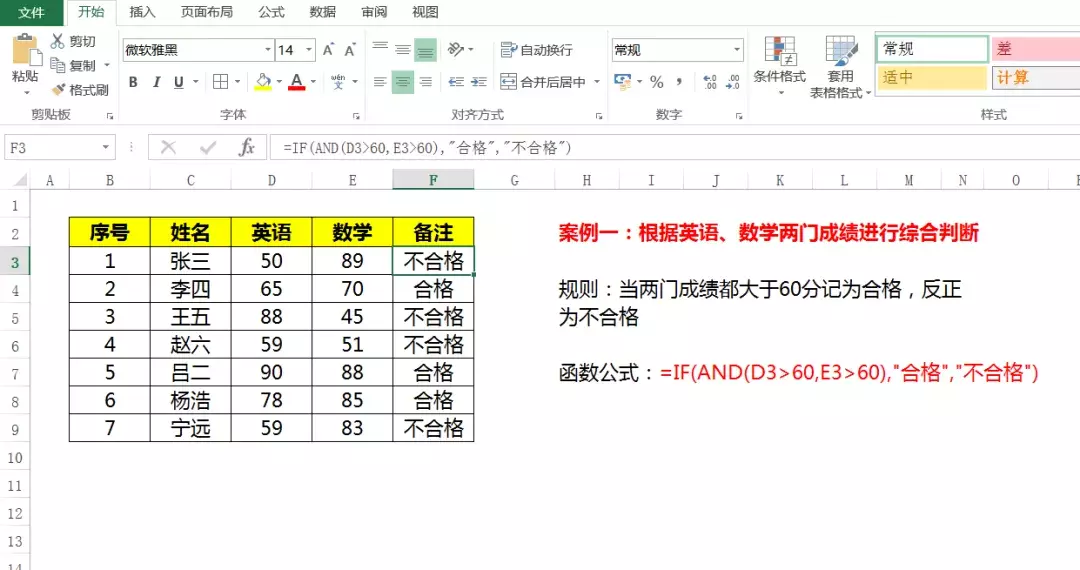This screenshot has width=1080, height=570.
Task: Toggle center horizontal alignment
Action: pyautogui.click(x=403, y=82)
